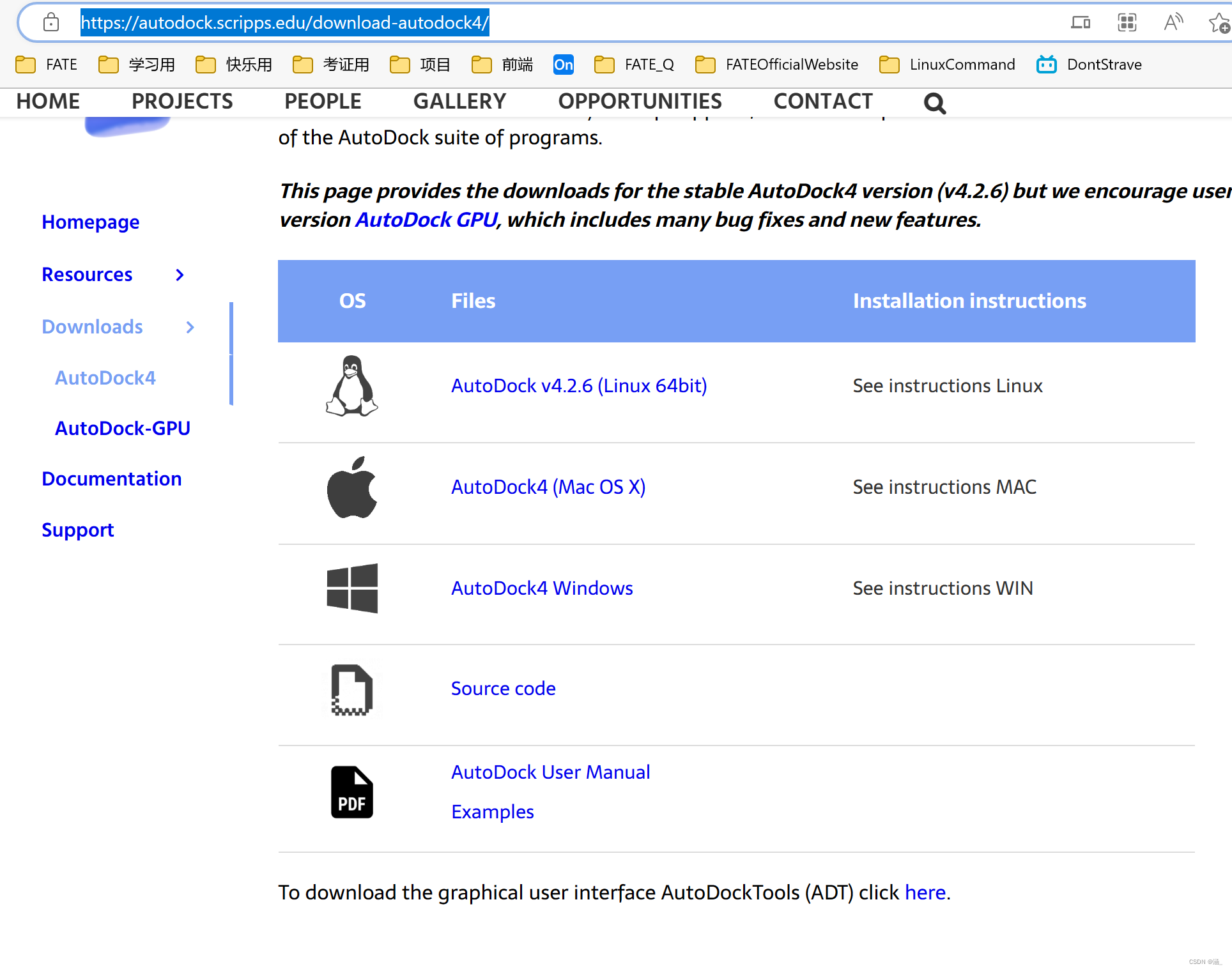Expand the Resources sidebar chevron
This screenshot has height=971, width=1232.
pyautogui.click(x=180, y=275)
